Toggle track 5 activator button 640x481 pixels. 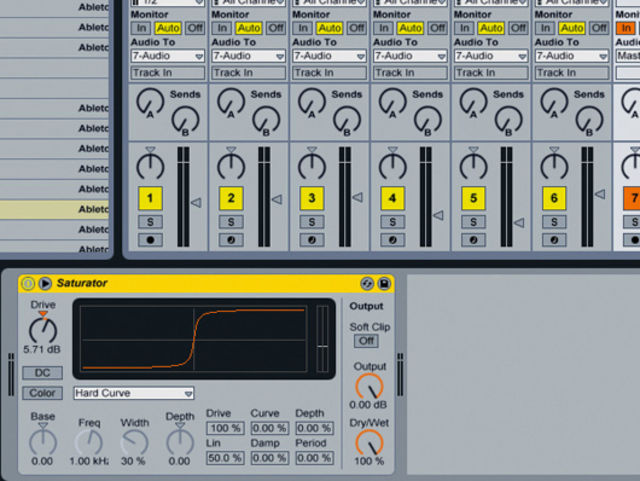(x=473, y=198)
